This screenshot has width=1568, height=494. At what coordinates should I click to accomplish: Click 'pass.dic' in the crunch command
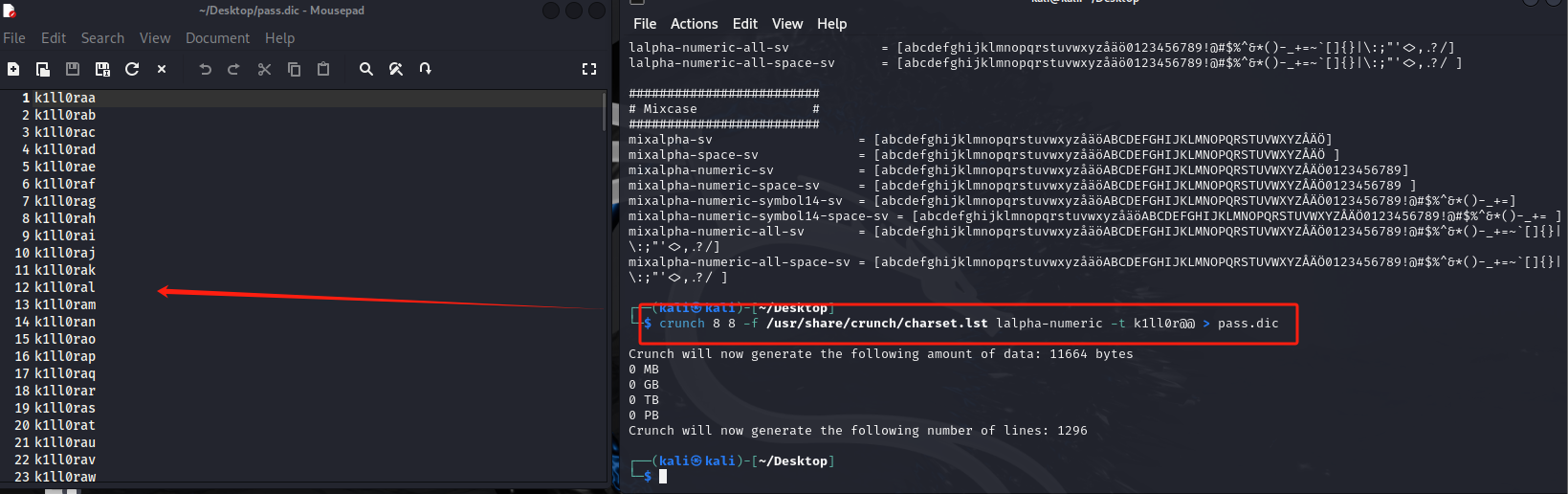pyautogui.click(x=1248, y=324)
